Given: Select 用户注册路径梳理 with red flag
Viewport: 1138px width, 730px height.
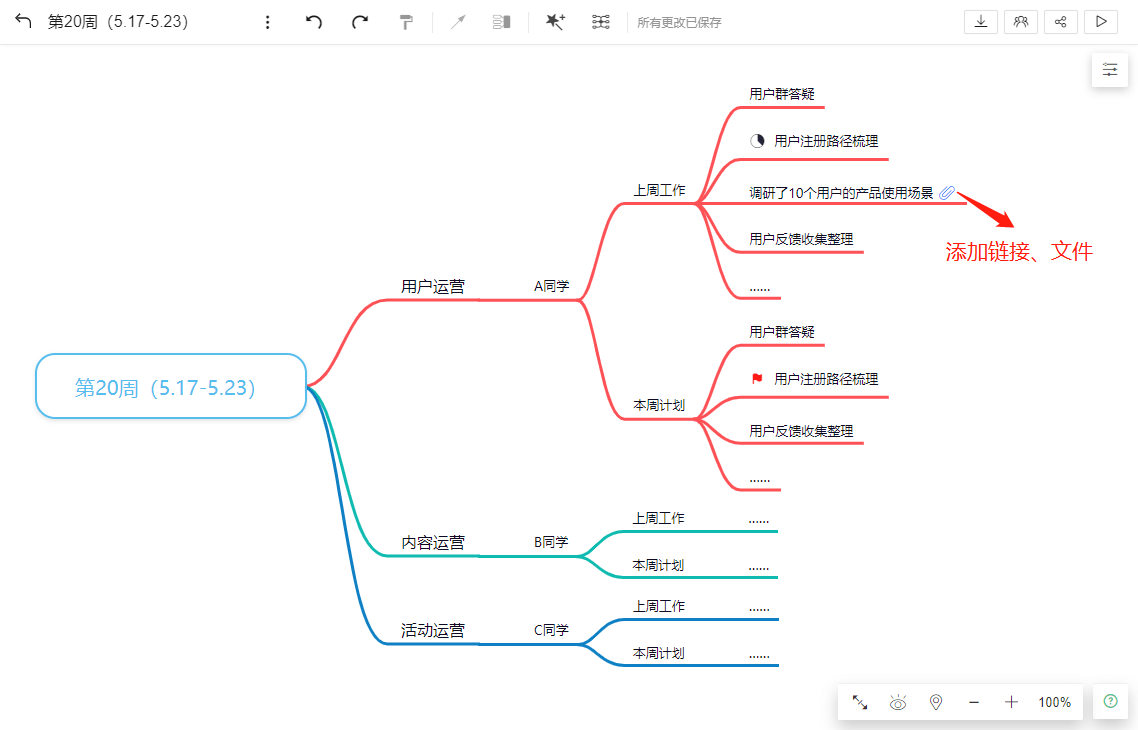Looking at the screenshot, I should pos(826,380).
